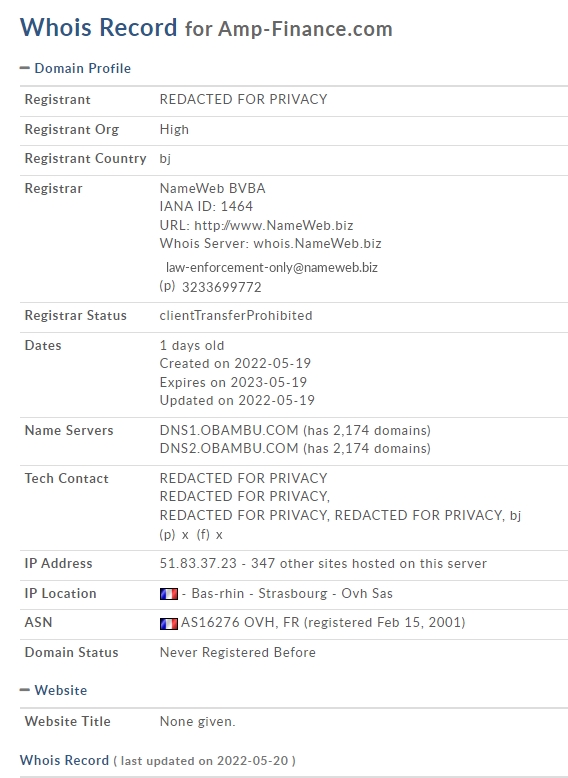Click the law-enforcement-only@nameweb.biz email address
568x778 pixels.
(272, 267)
